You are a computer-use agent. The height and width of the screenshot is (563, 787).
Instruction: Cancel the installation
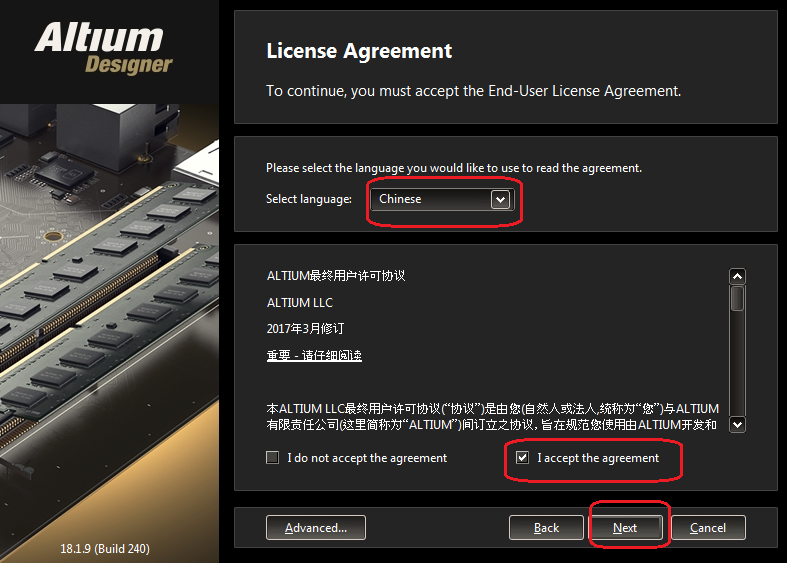pyautogui.click(x=708, y=528)
